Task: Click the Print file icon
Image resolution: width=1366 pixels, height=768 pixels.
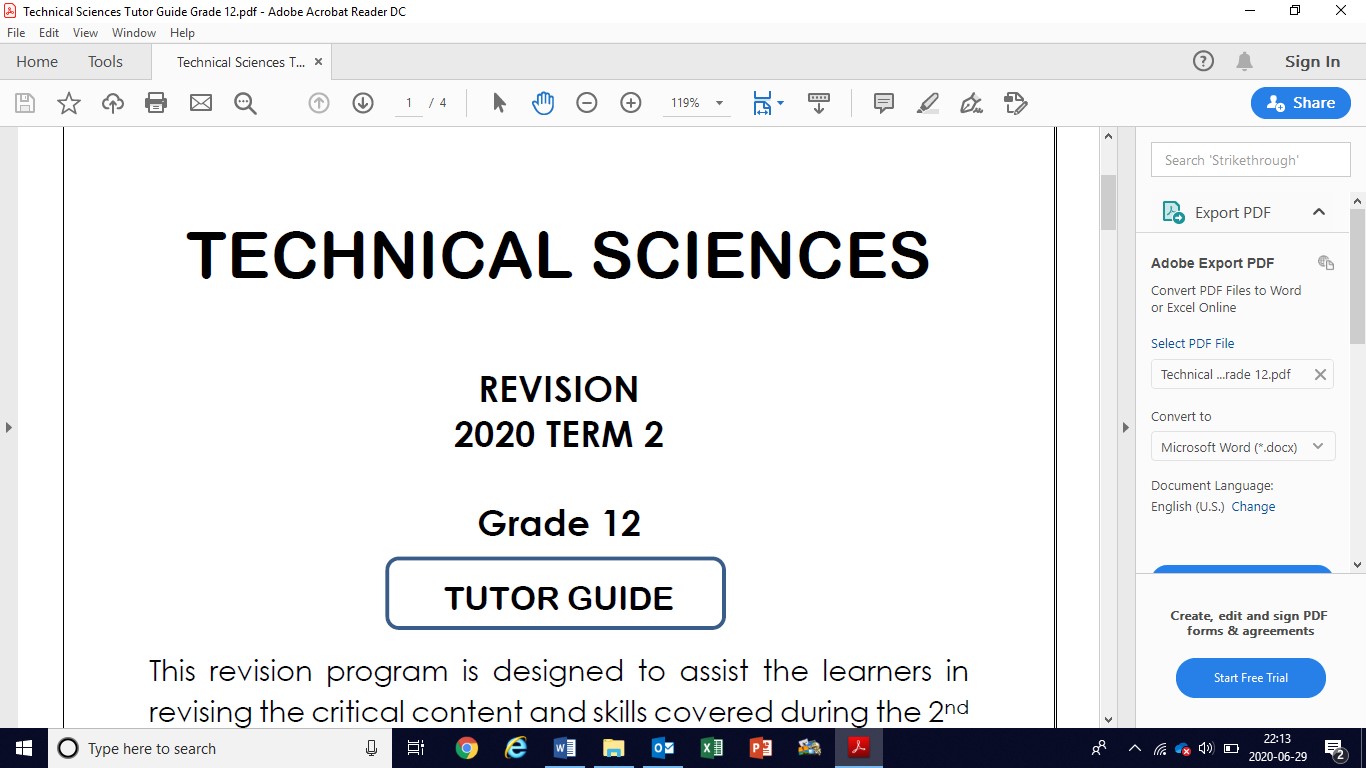Action: coord(156,103)
